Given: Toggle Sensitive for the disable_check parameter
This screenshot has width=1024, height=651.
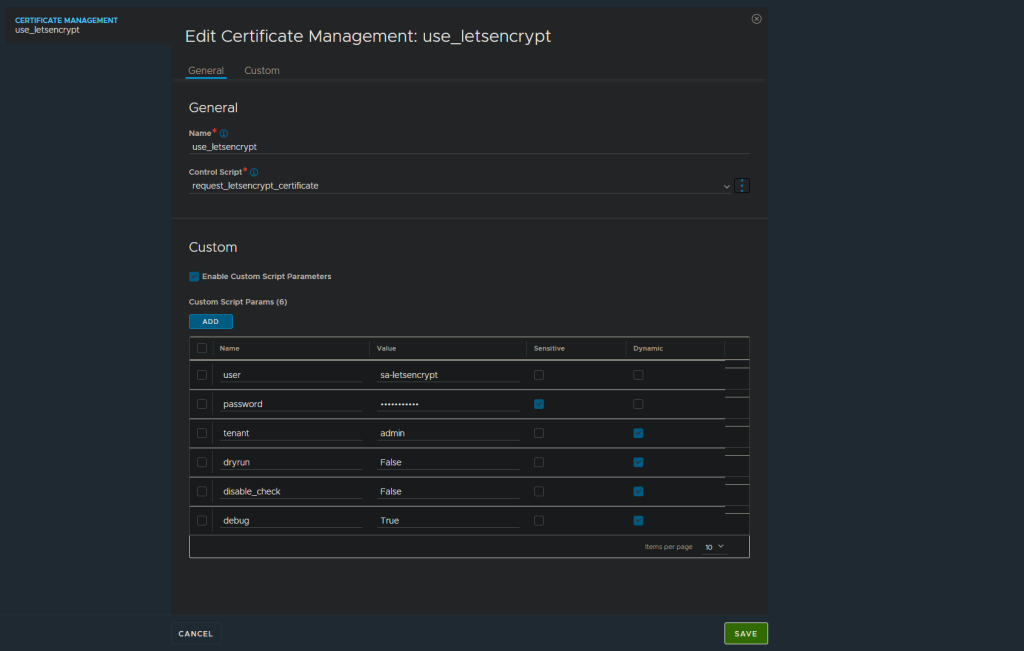Looking at the screenshot, I should [x=539, y=492].
